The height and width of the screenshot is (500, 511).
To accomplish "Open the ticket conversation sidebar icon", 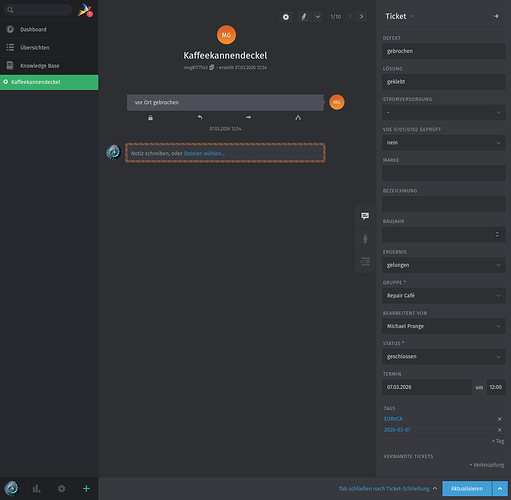I will (365, 216).
